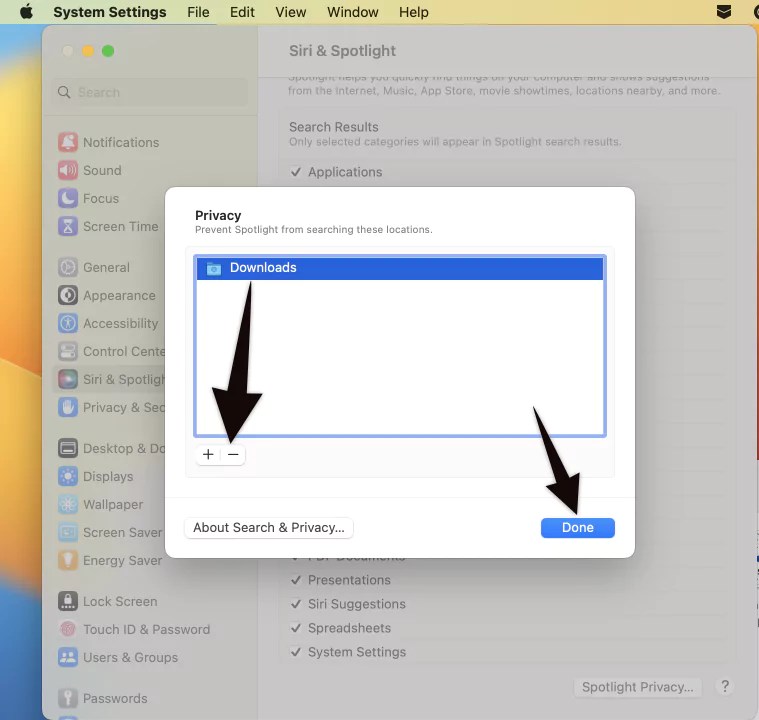Open Screen Time settings icon

68,226
